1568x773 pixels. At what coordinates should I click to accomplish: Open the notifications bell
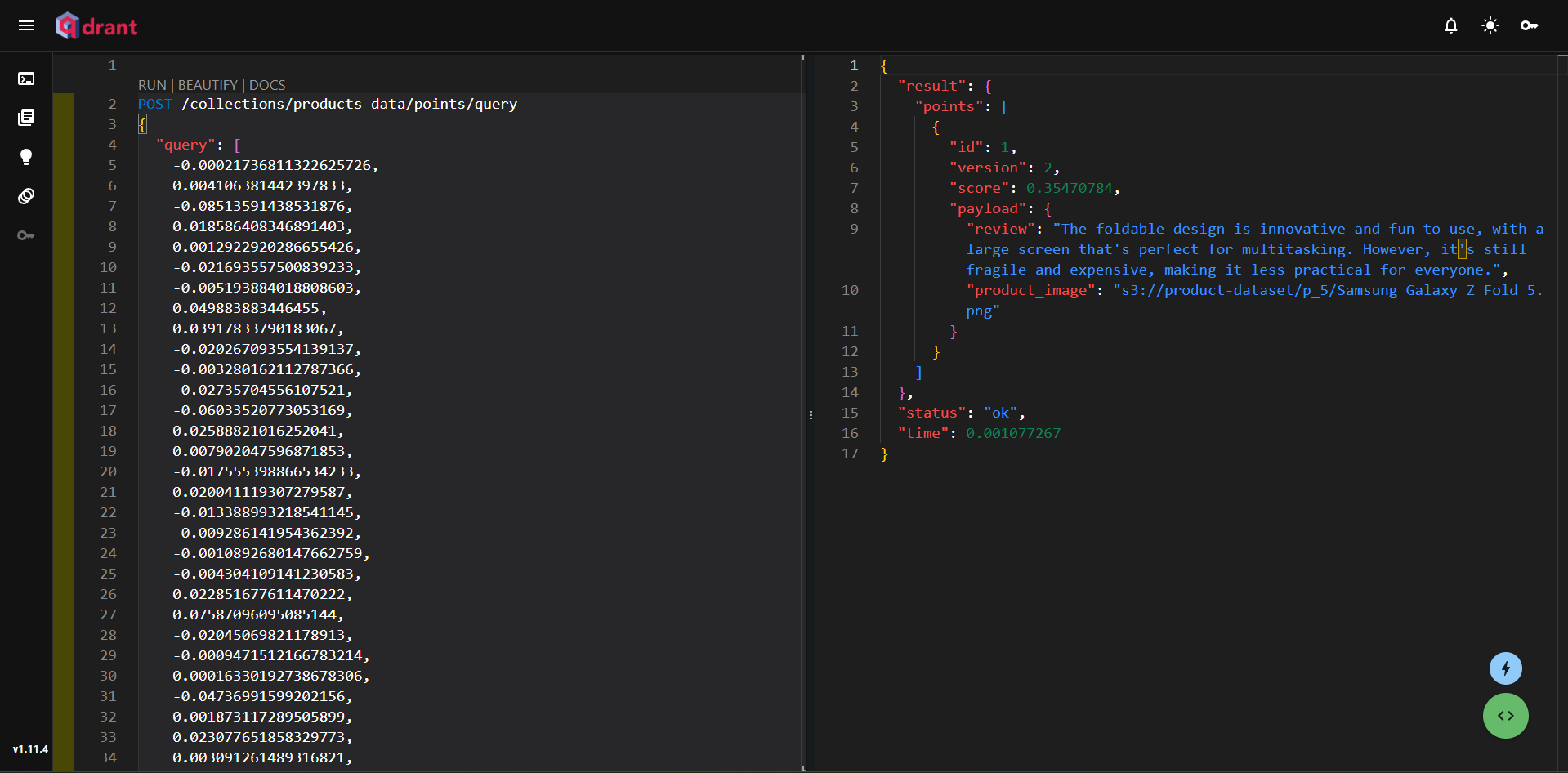point(1450,26)
